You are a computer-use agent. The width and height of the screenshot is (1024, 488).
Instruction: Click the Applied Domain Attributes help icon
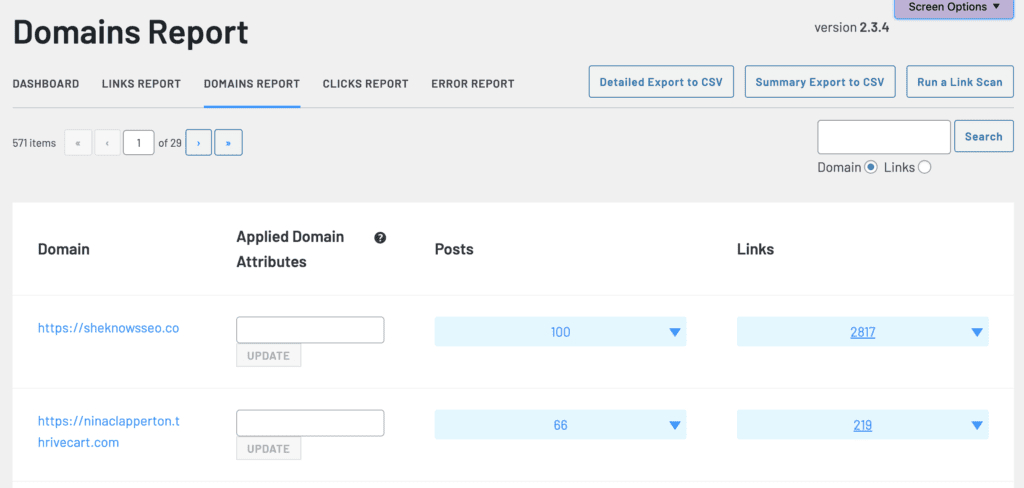(380, 238)
